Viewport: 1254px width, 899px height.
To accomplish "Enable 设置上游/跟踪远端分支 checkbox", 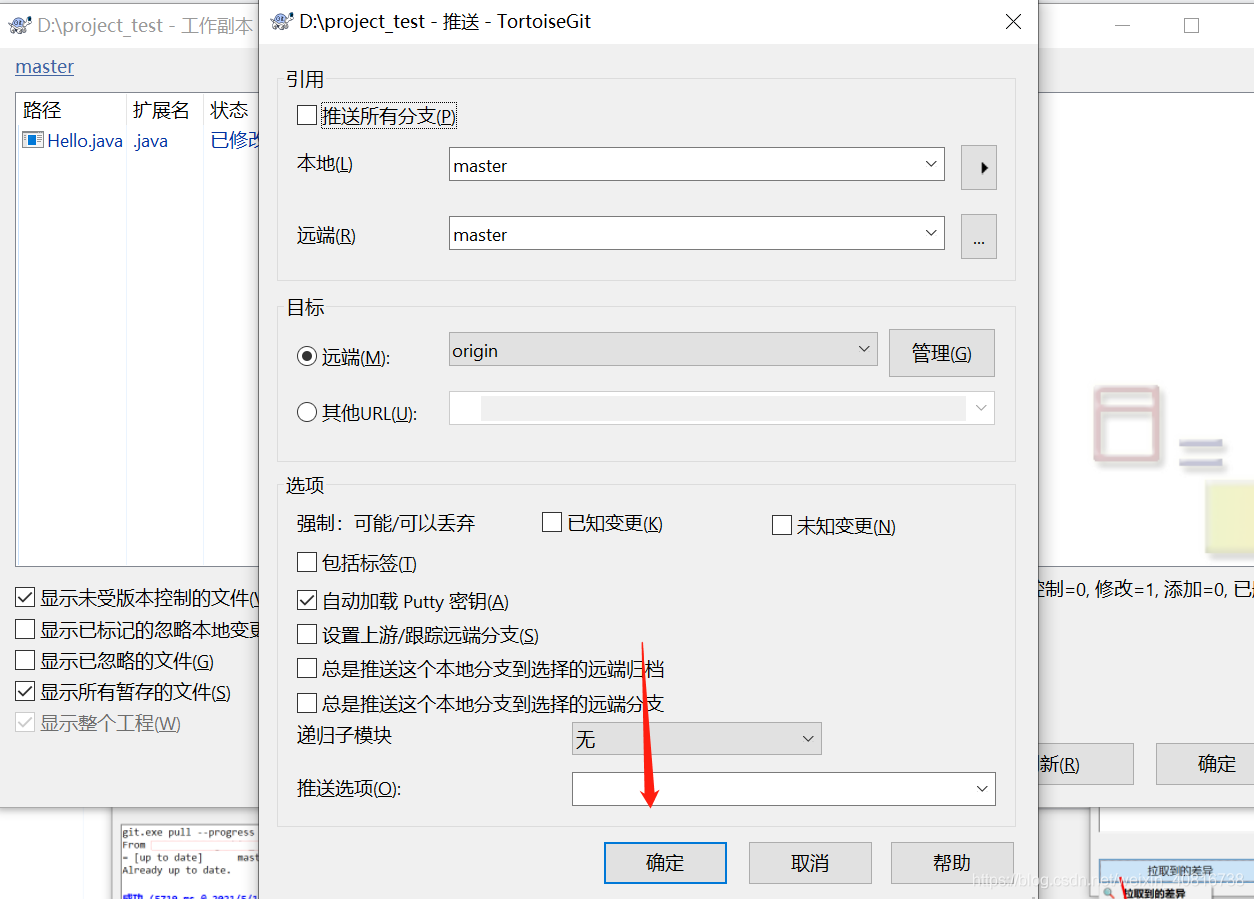I will 307,634.
